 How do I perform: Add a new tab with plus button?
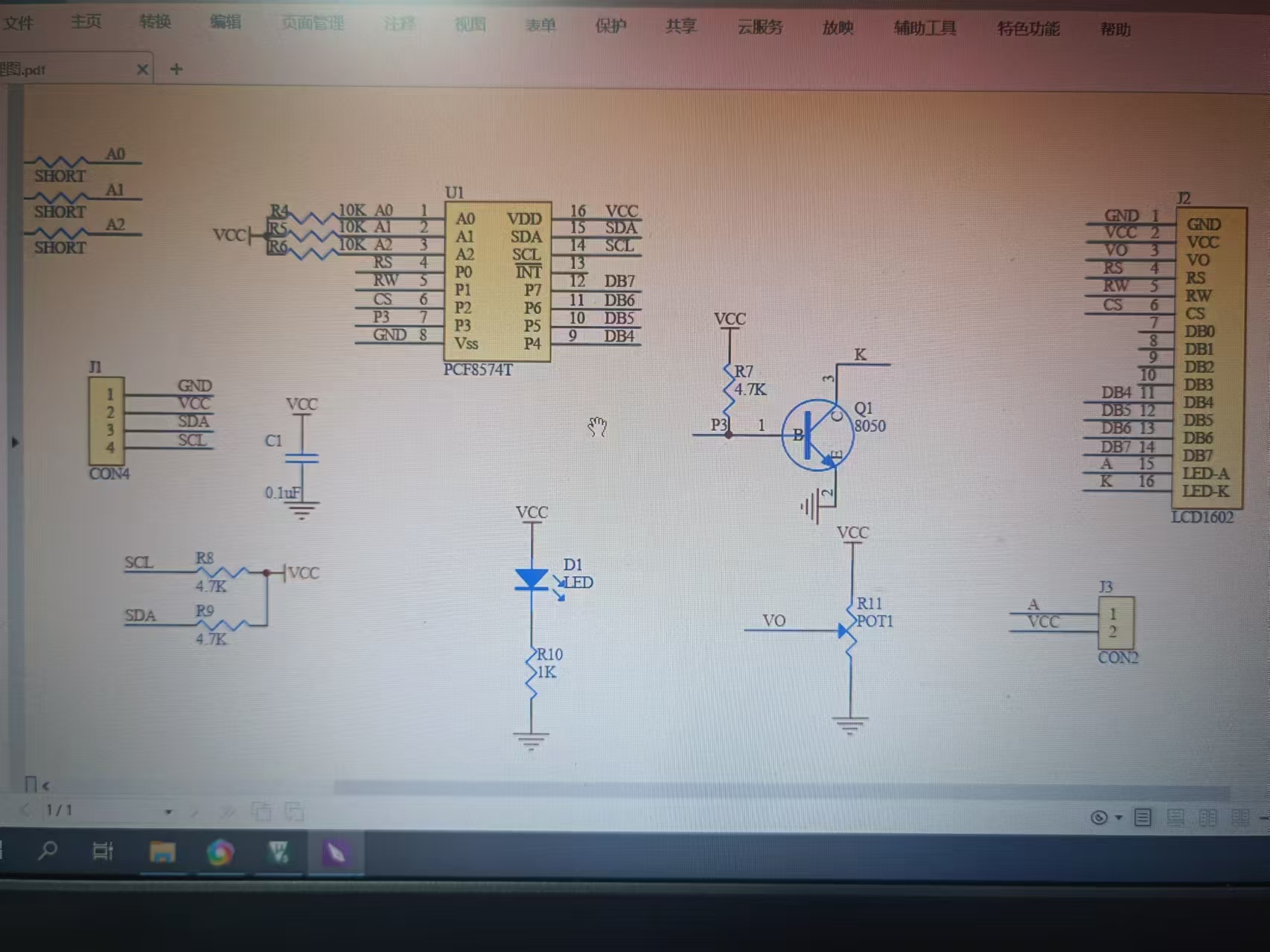click(x=176, y=69)
